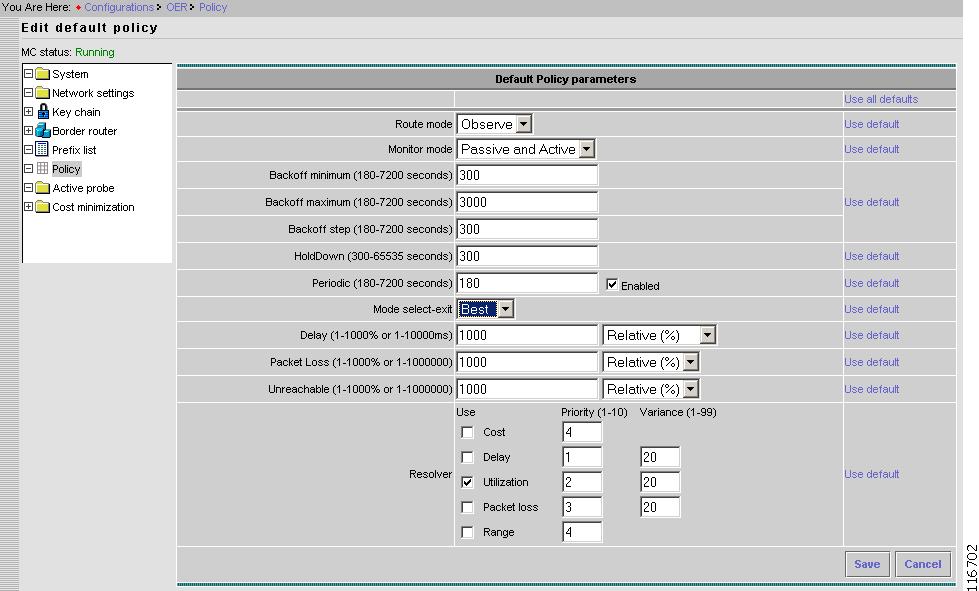979x591 pixels.
Task: Click the Utilization variance field
Action: 660,482
